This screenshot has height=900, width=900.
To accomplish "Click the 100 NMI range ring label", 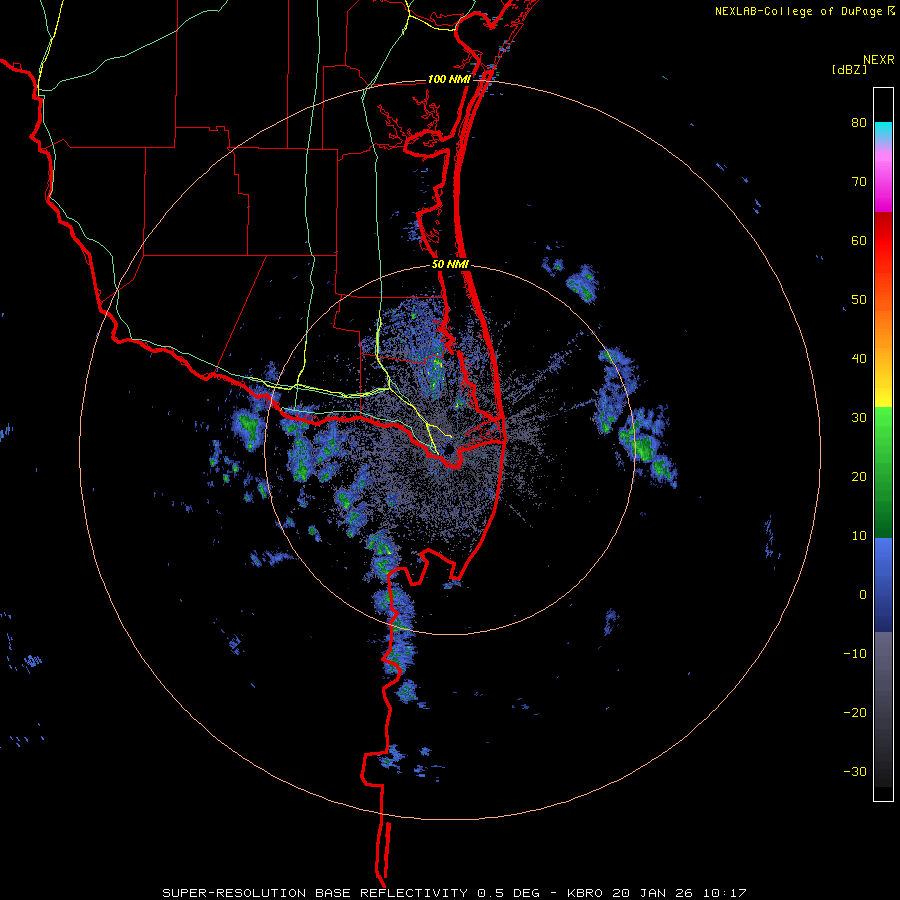I will 449,79.
